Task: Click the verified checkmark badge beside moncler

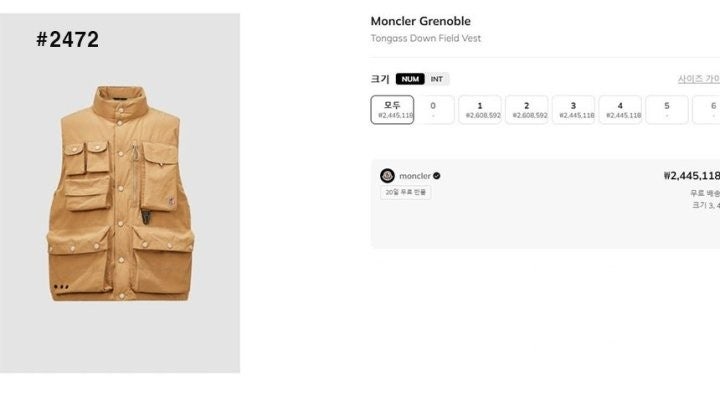Action: coord(437,175)
